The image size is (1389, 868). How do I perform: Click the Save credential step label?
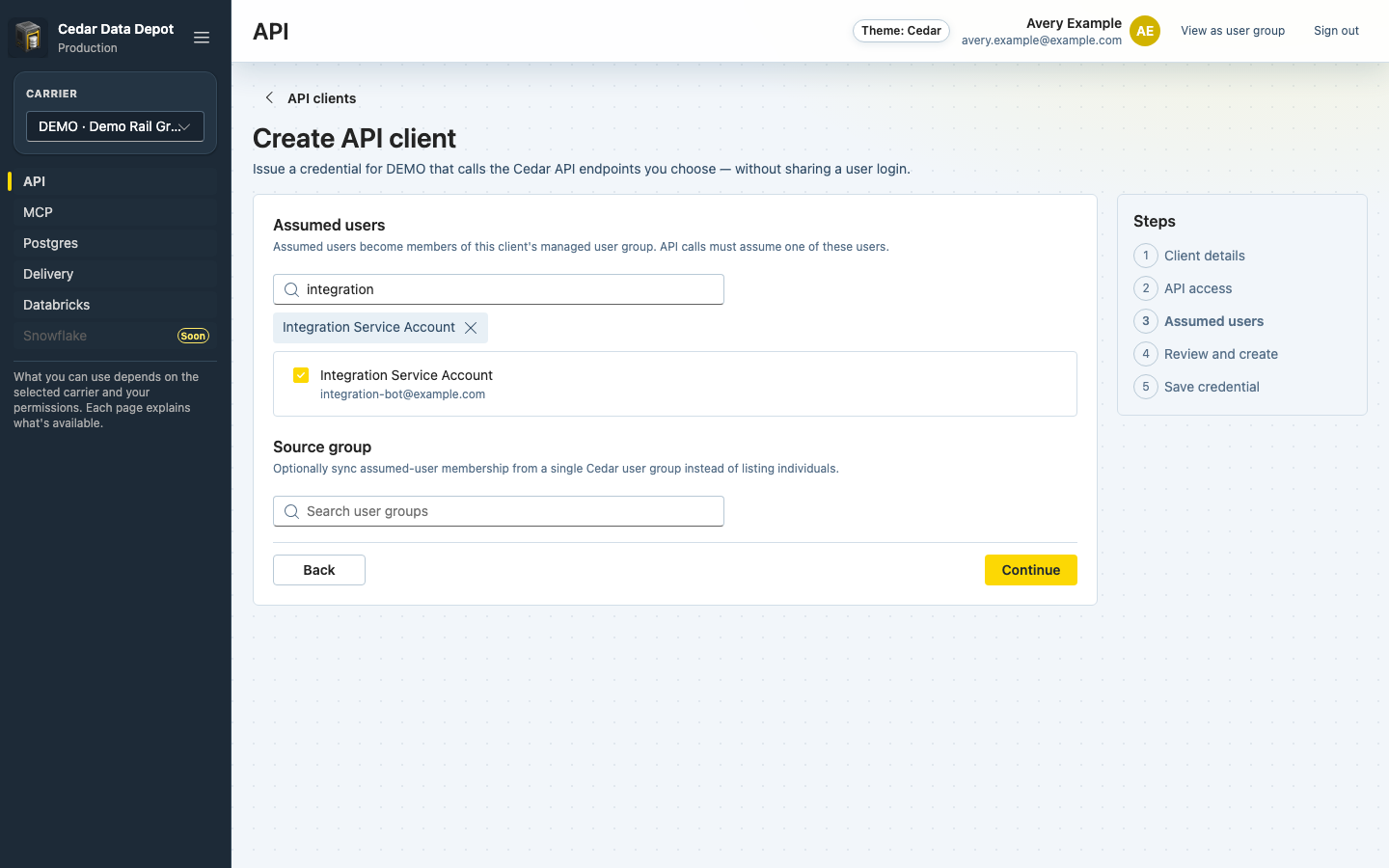(1212, 387)
